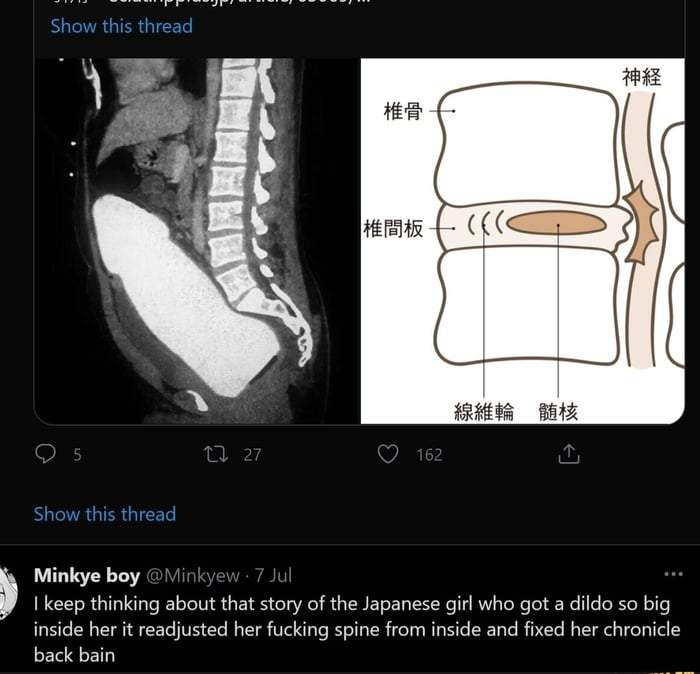Open the three-dot menu on Minkye boy's tweet
The width and height of the screenshot is (700, 674).
point(673,574)
